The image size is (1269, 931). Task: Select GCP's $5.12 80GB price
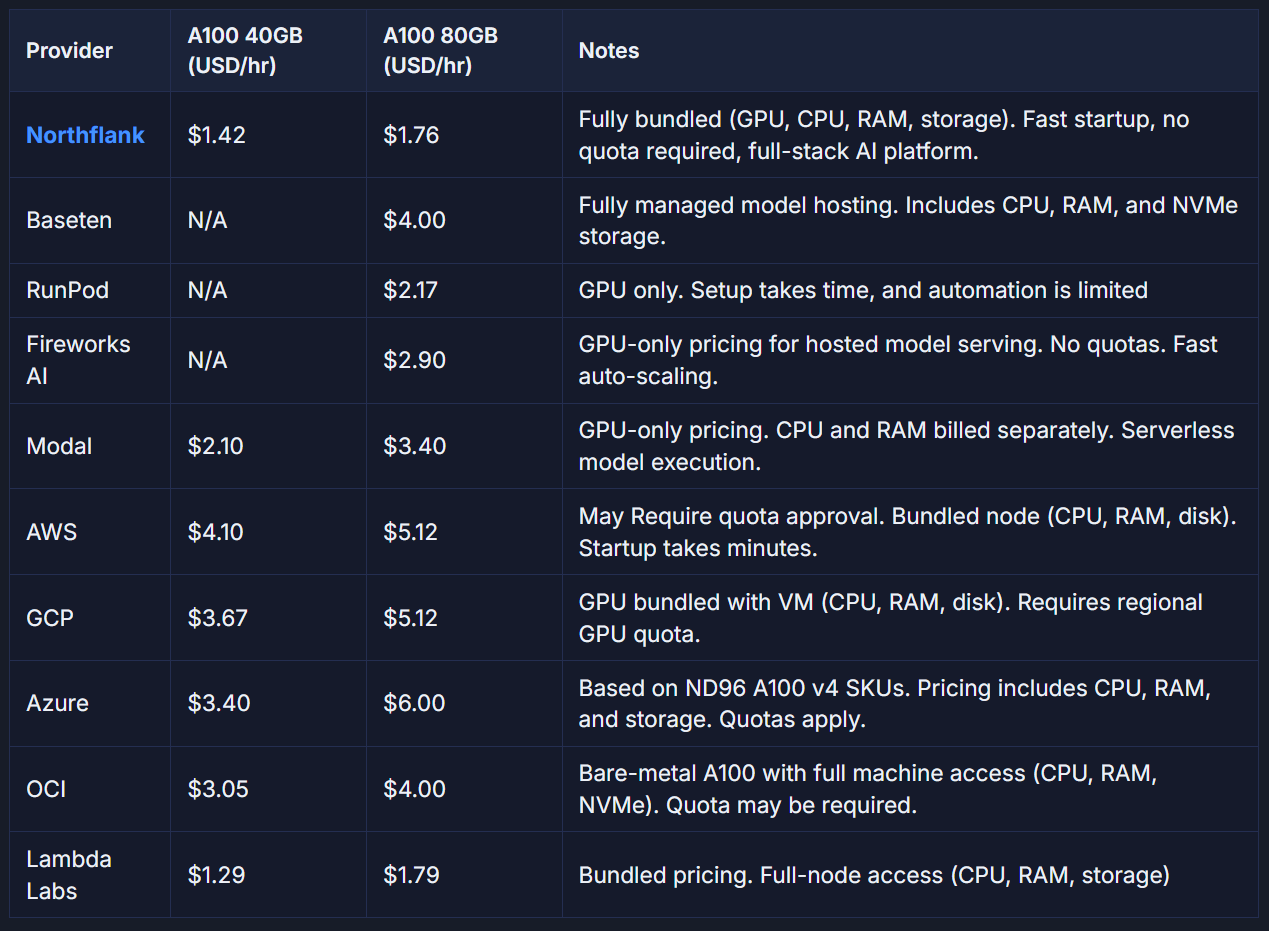pos(411,618)
